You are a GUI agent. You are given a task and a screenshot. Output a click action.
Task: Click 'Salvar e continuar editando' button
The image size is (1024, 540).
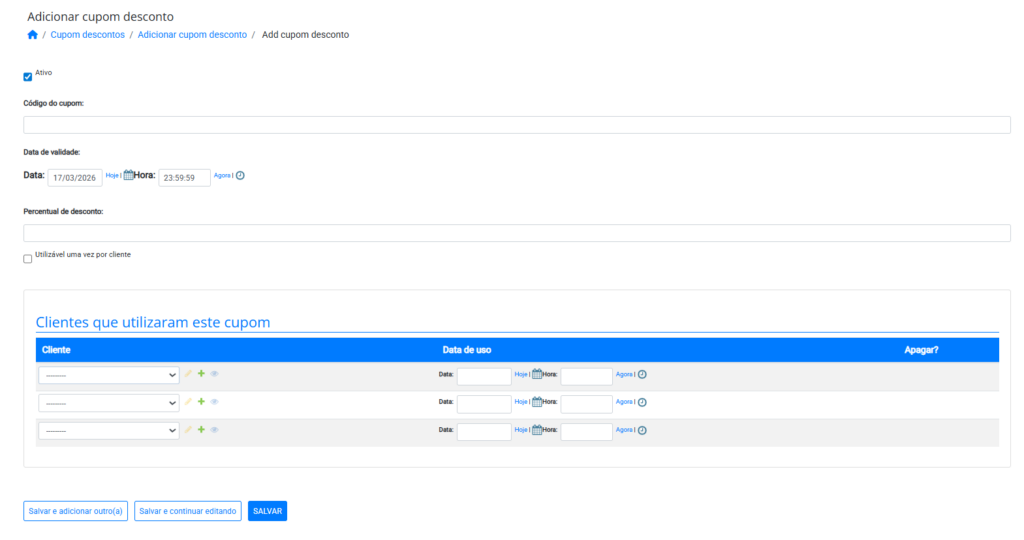pos(188,511)
